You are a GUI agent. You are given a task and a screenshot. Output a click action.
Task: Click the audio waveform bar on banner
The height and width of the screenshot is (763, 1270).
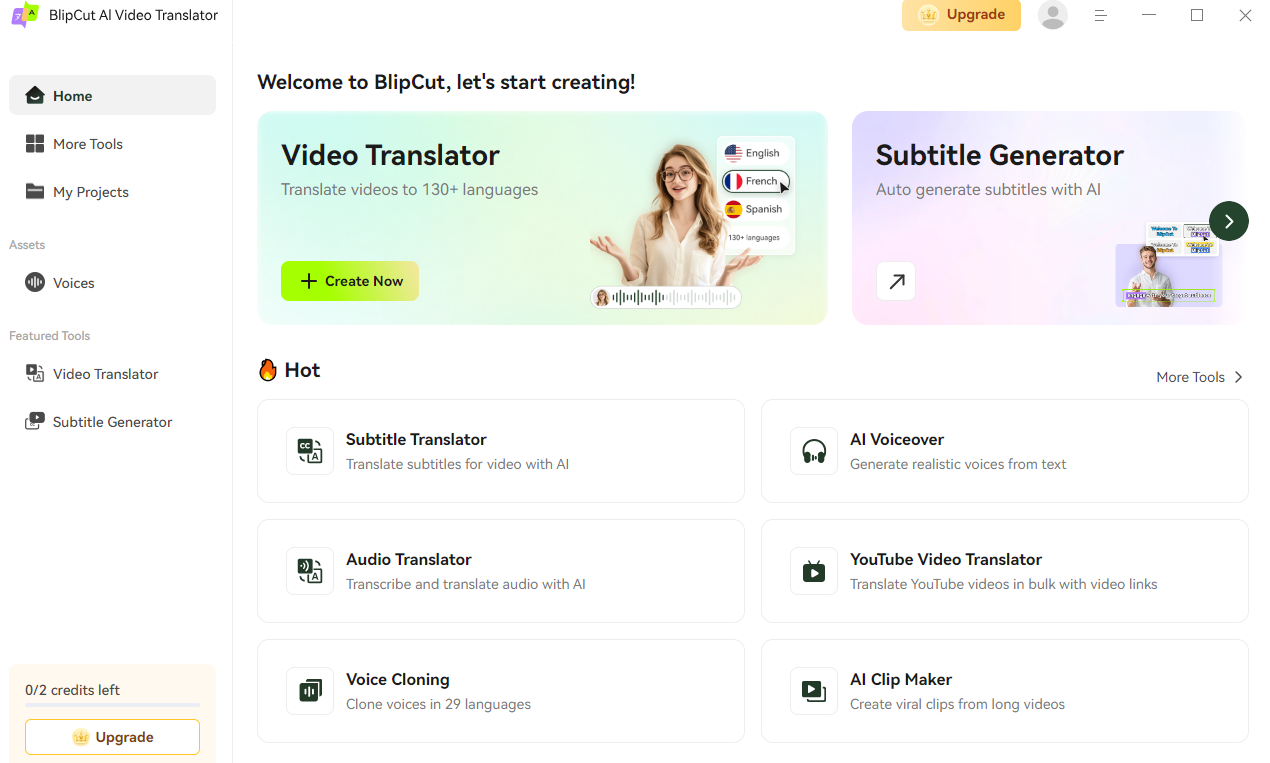point(666,297)
